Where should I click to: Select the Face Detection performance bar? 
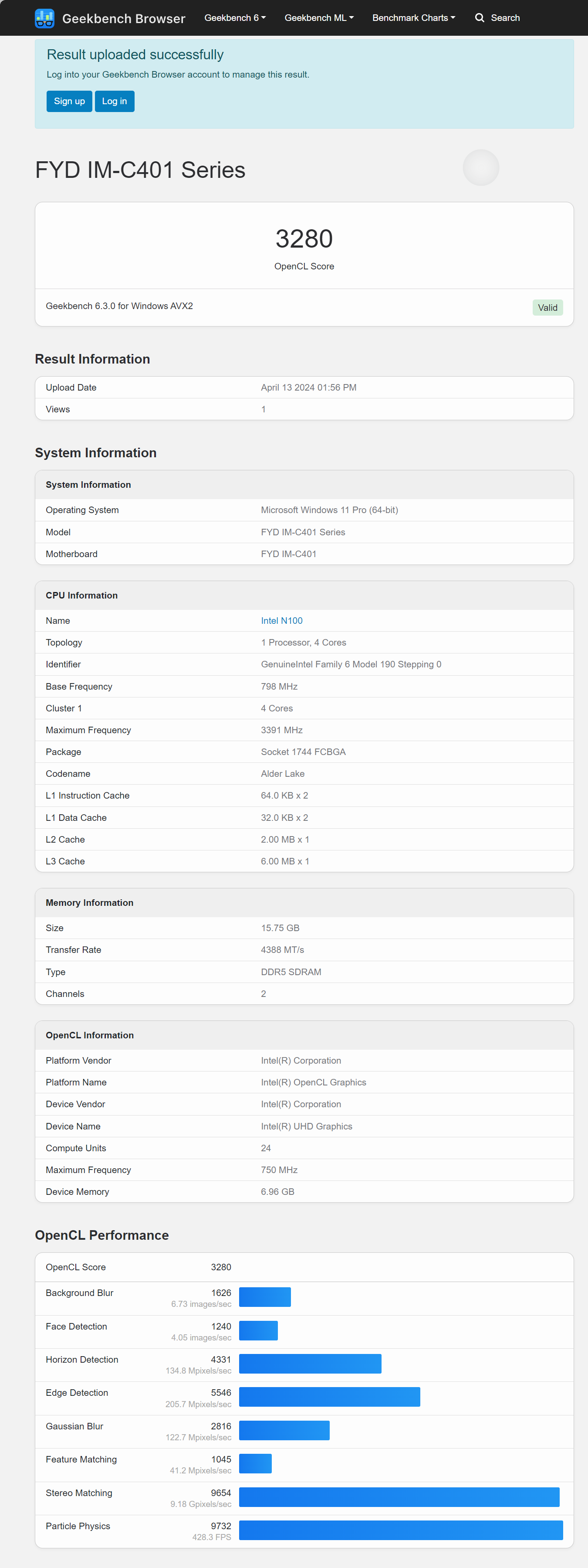(258, 1330)
